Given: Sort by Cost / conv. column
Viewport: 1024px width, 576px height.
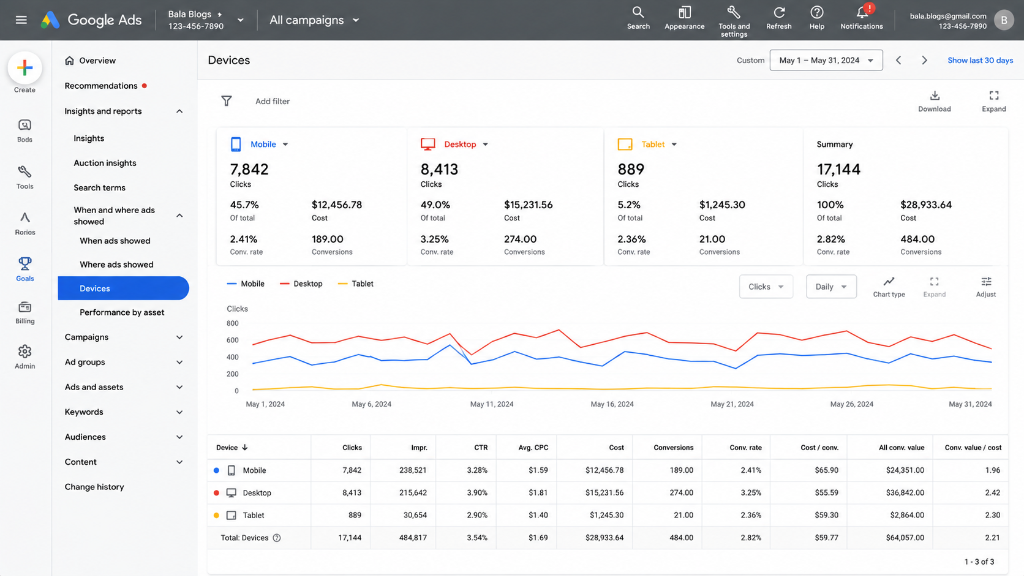Looking at the screenshot, I should tap(820, 448).
